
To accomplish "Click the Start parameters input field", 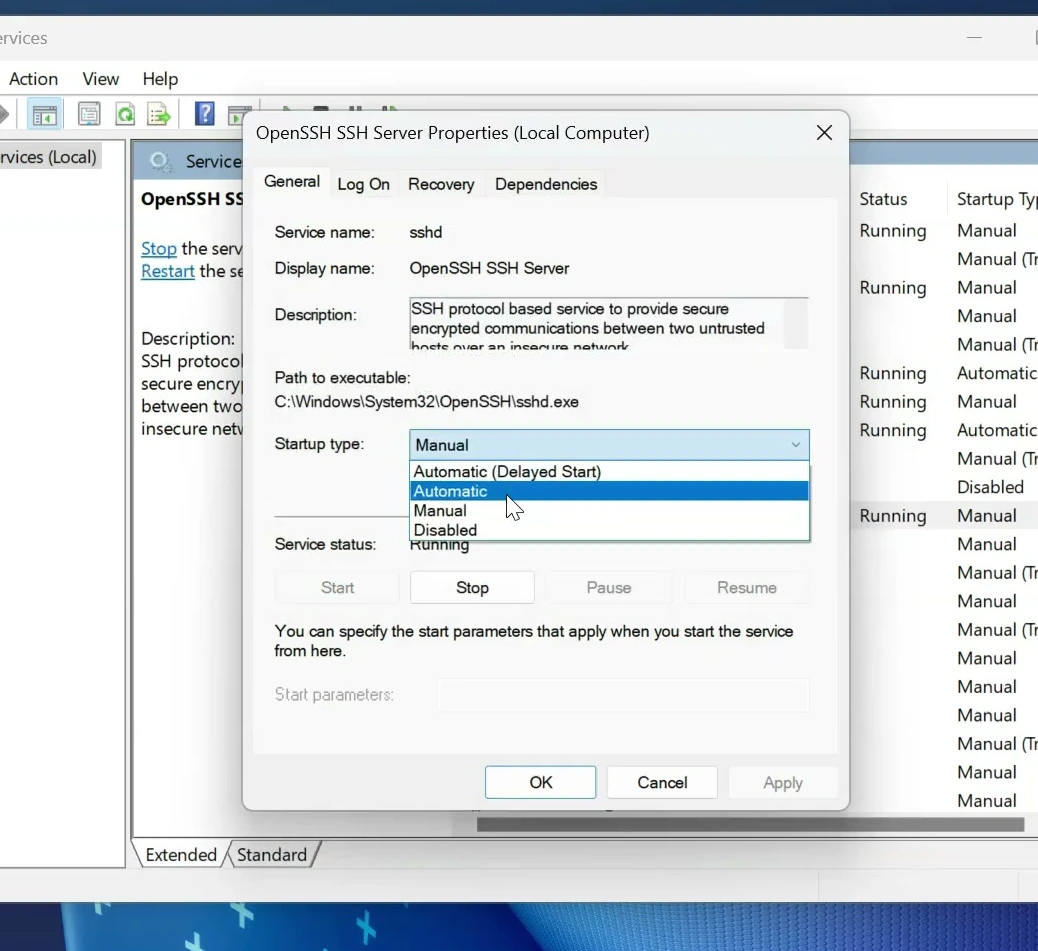I will (623, 695).
